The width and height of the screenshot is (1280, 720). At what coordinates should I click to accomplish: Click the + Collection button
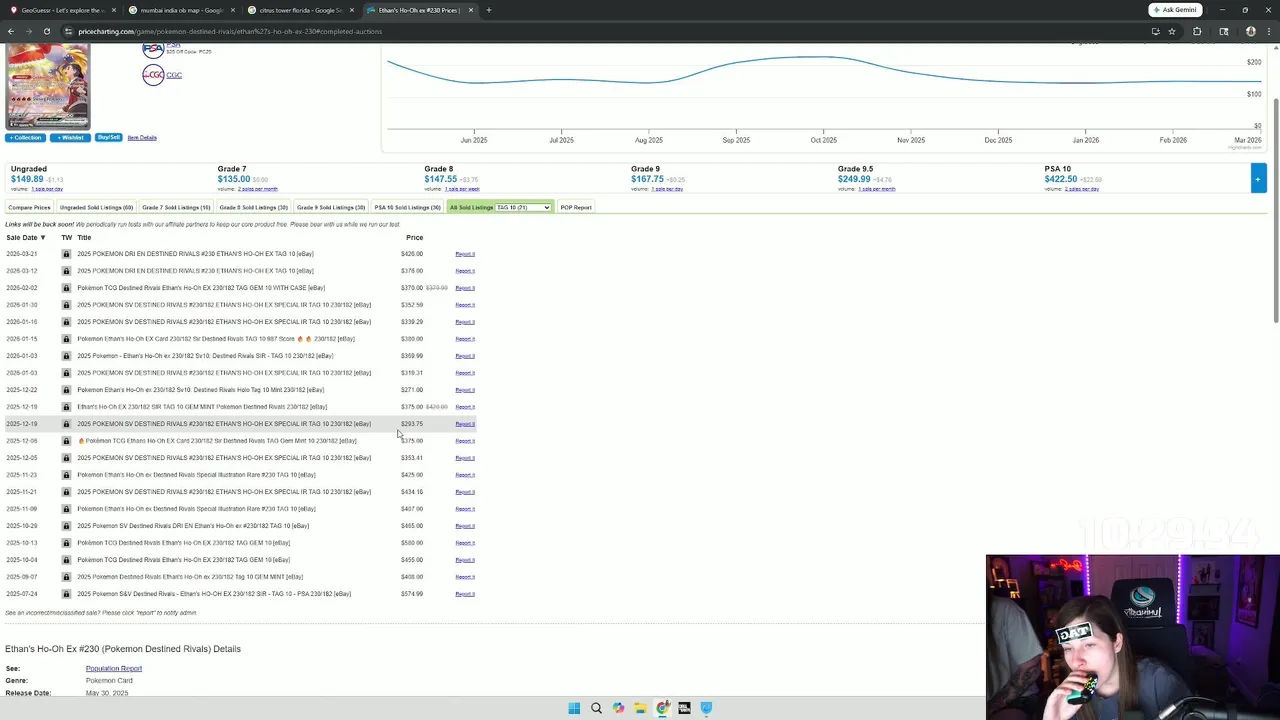[x=26, y=138]
